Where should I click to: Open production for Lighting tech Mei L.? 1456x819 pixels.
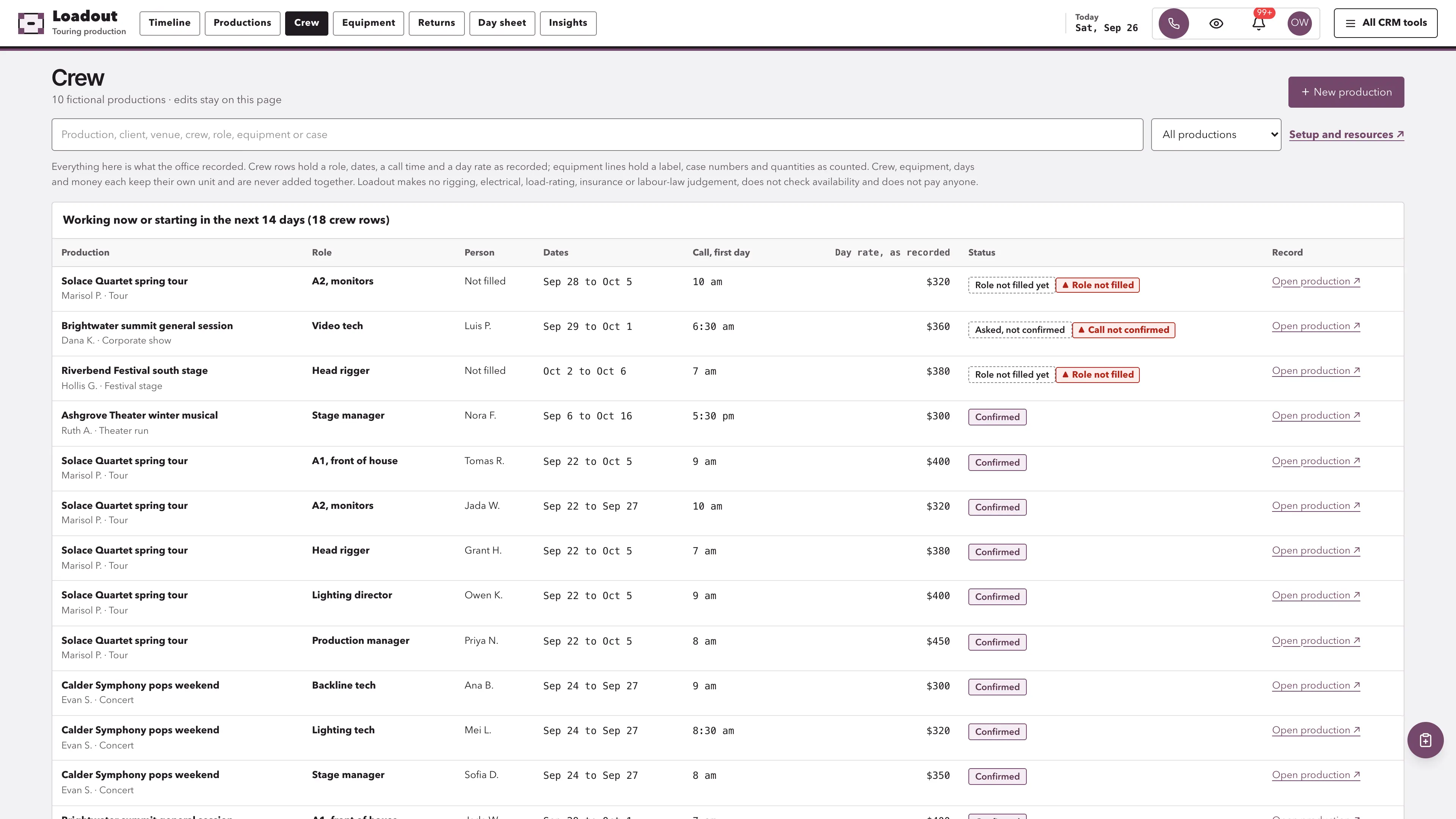(x=1316, y=730)
